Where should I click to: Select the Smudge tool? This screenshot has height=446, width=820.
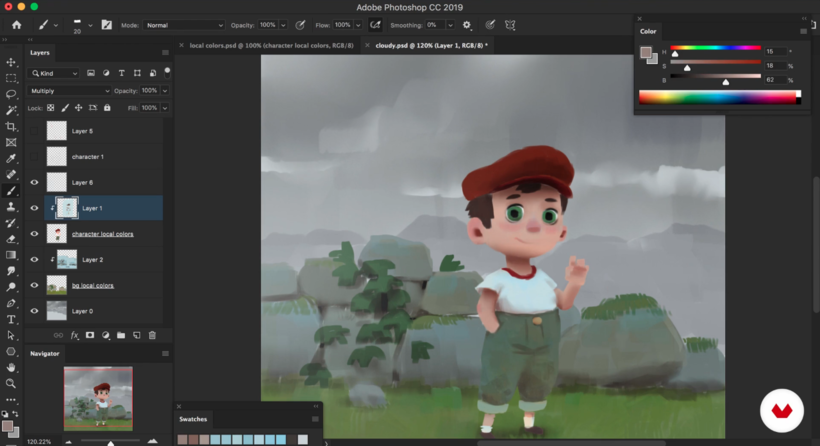point(10,271)
